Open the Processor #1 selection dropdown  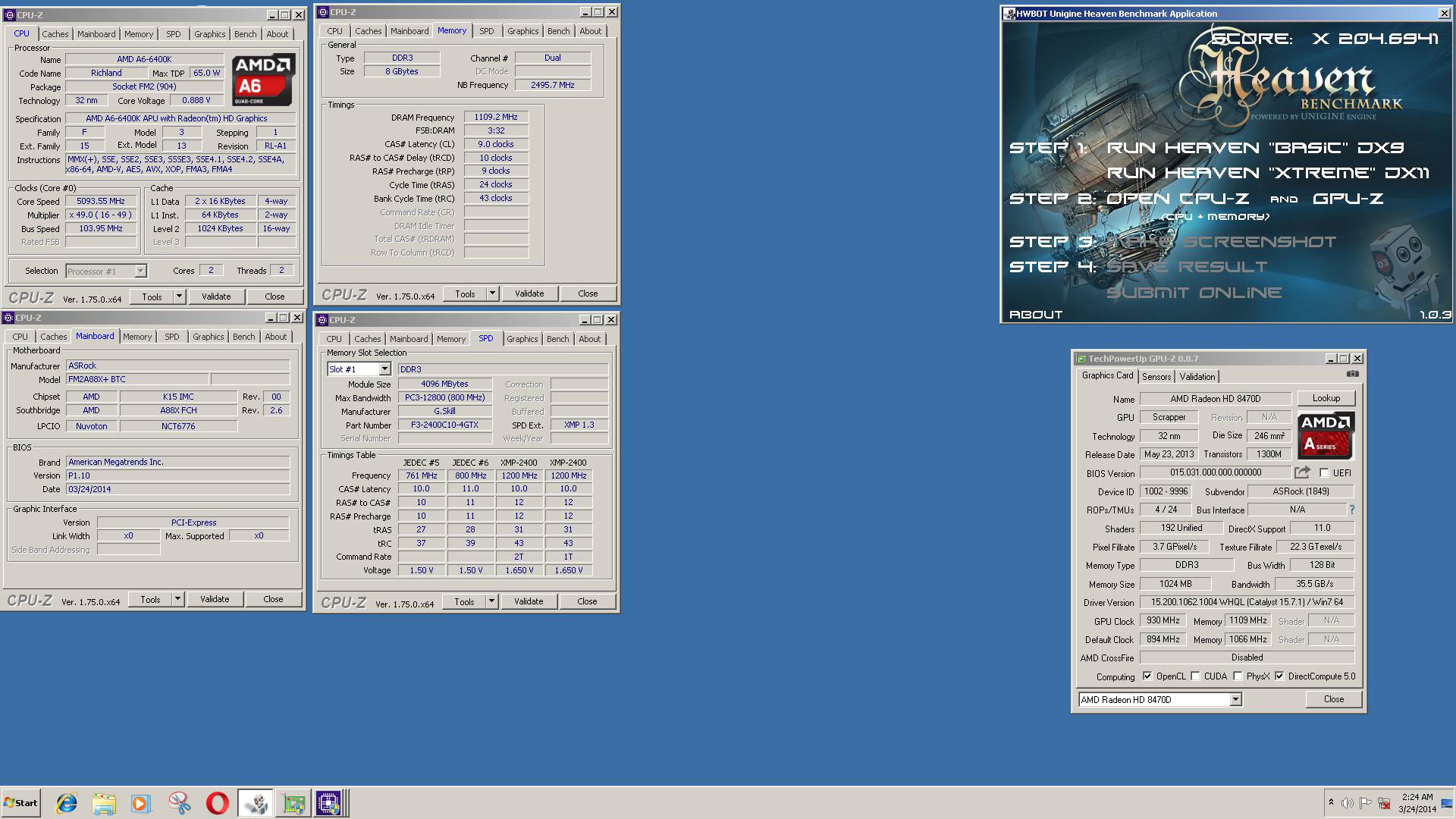[140, 271]
